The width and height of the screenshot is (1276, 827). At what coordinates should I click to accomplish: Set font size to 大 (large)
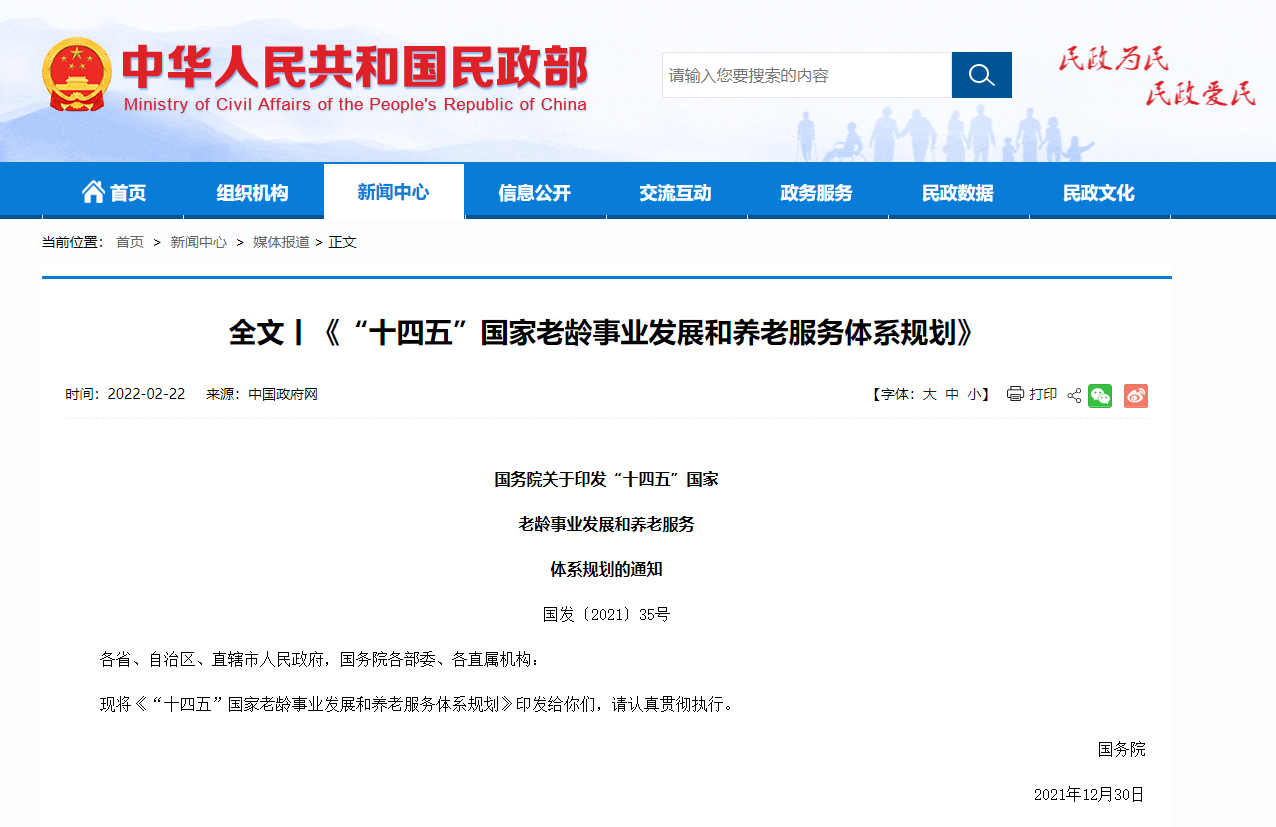pyautogui.click(x=928, y=395)
